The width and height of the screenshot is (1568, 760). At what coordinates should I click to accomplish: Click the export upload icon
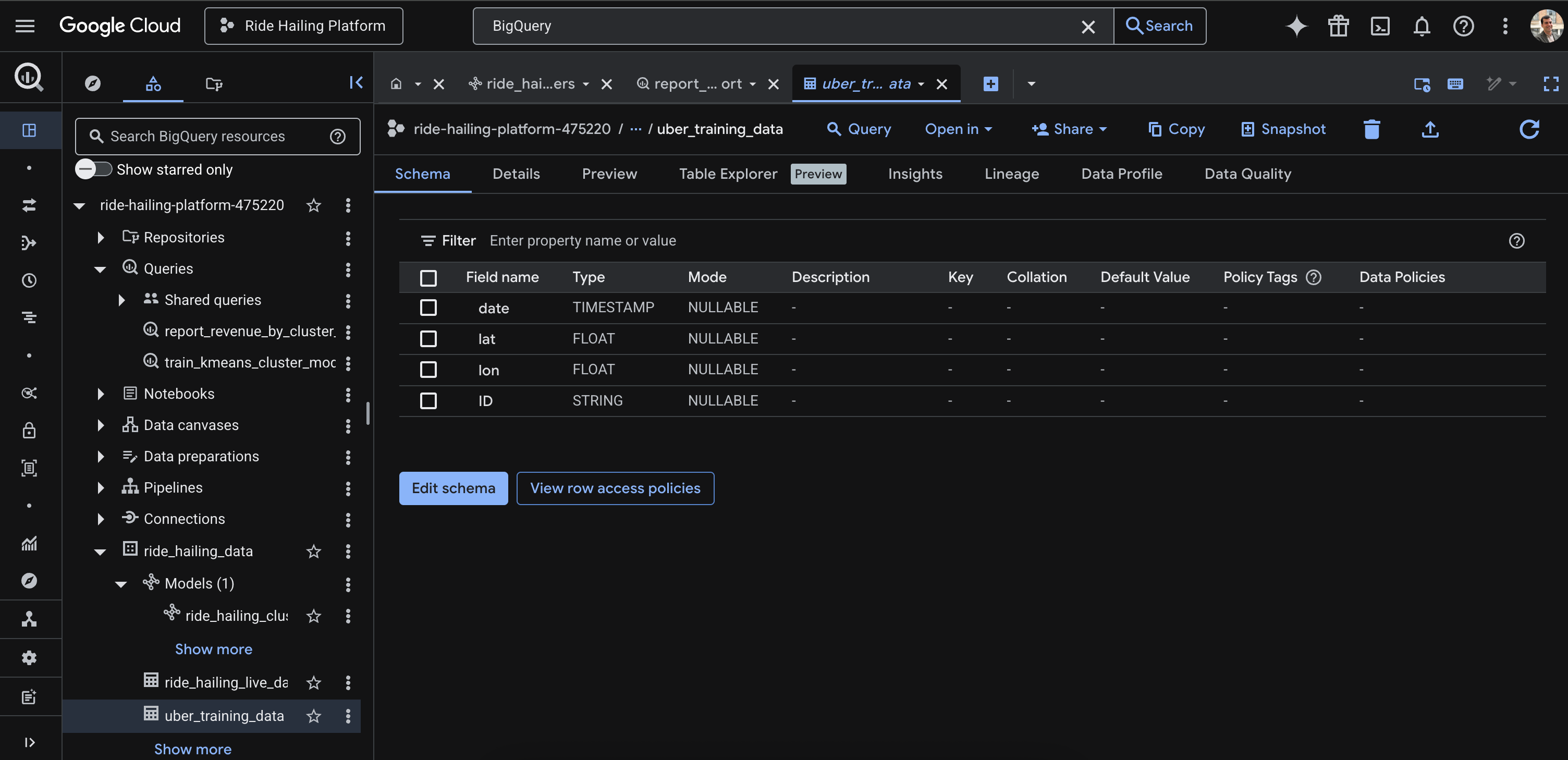(1430, 129)
